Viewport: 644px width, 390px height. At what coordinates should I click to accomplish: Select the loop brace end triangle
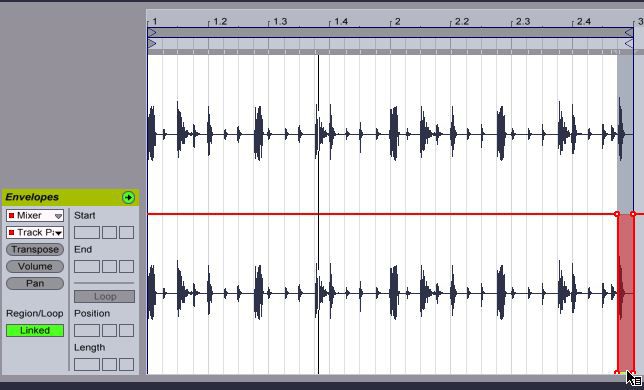click(x=628, y=32)
